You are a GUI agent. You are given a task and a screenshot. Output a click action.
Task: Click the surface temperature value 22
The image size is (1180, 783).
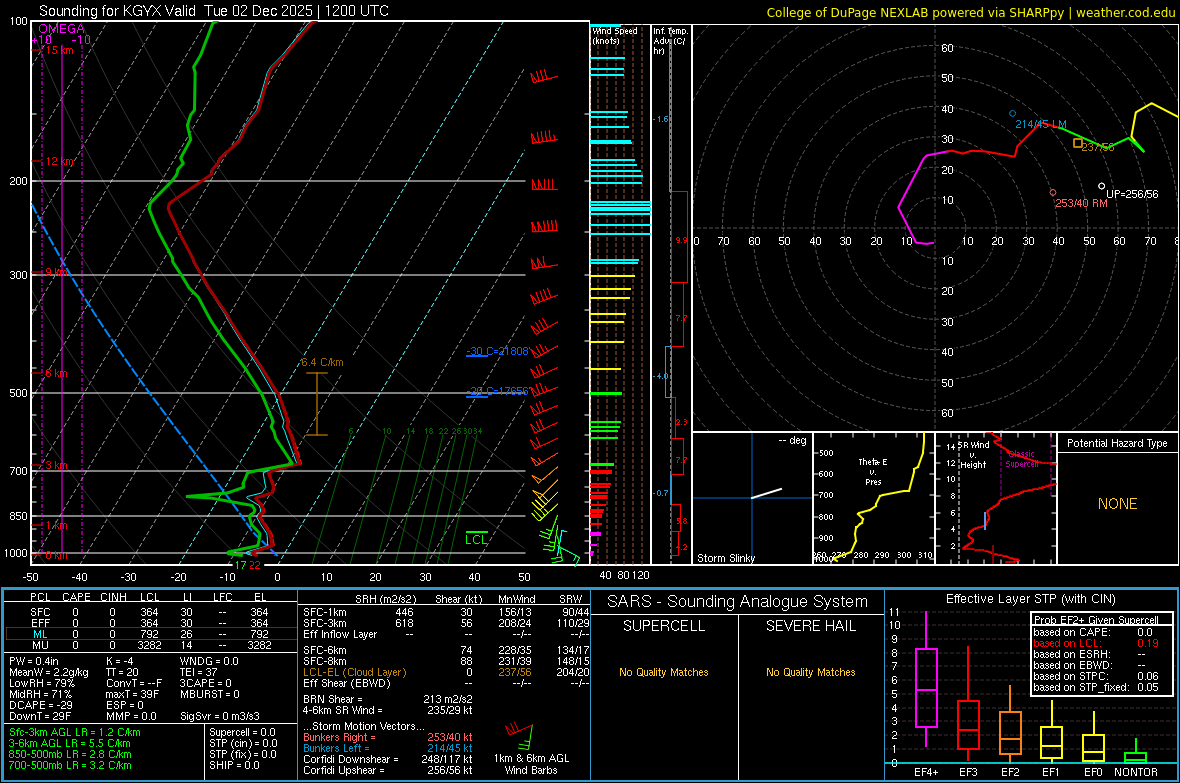pos(255,565)
